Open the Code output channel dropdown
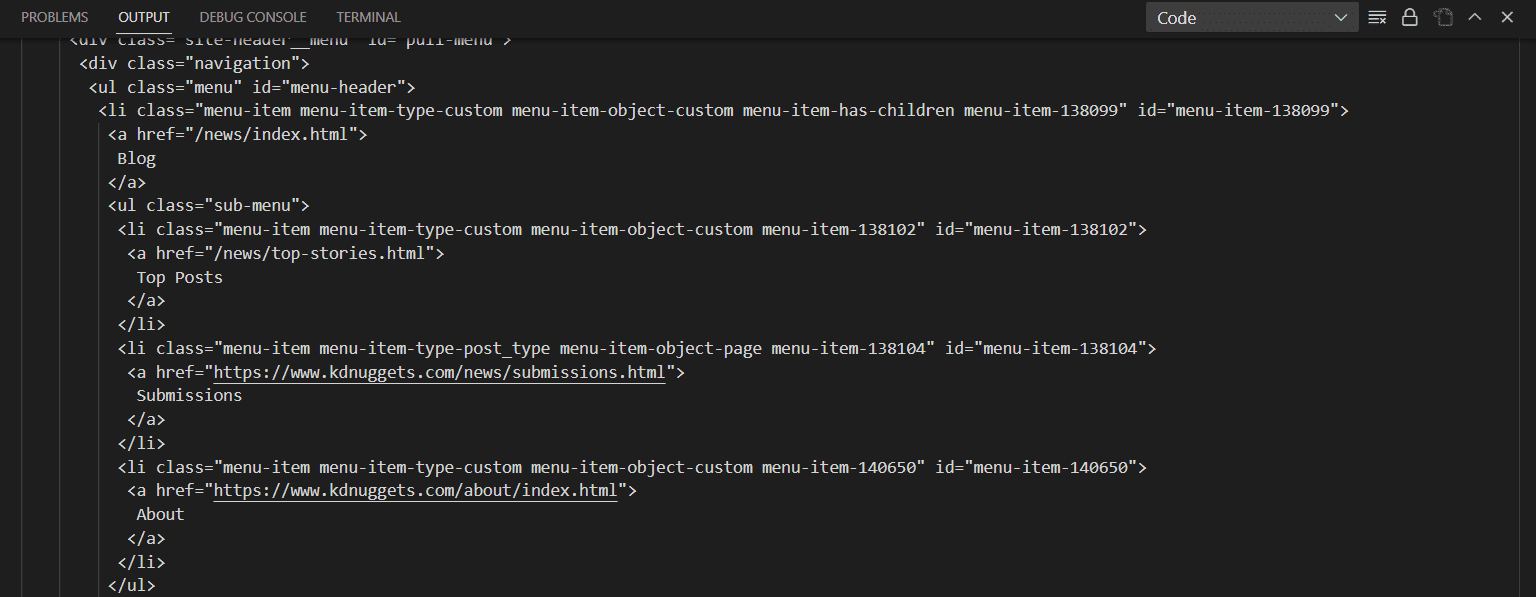 [x=1252, y=17]
